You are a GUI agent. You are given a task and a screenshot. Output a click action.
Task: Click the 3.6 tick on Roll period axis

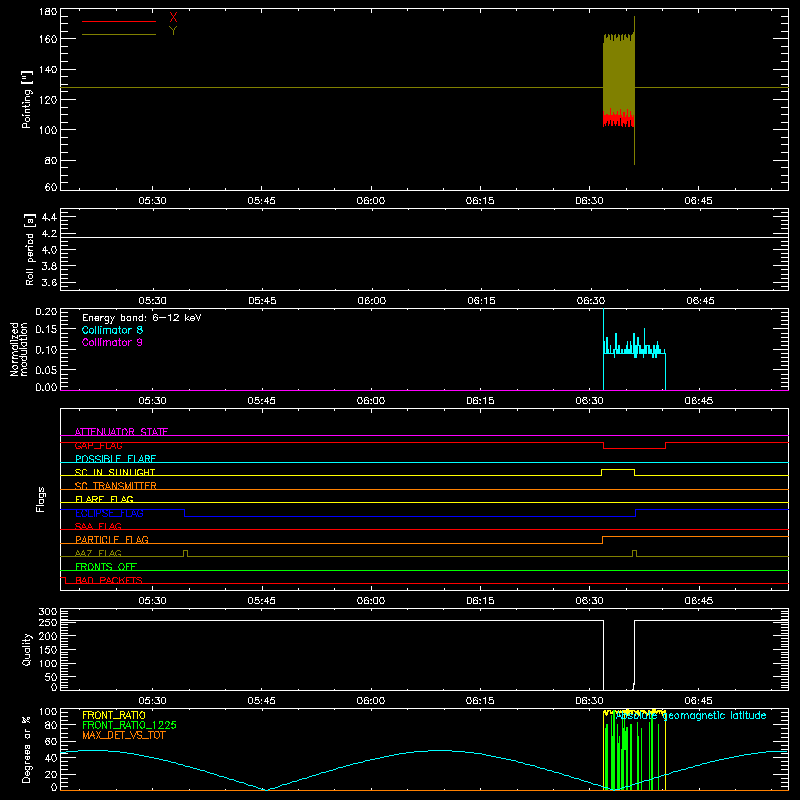pos(49,282)
